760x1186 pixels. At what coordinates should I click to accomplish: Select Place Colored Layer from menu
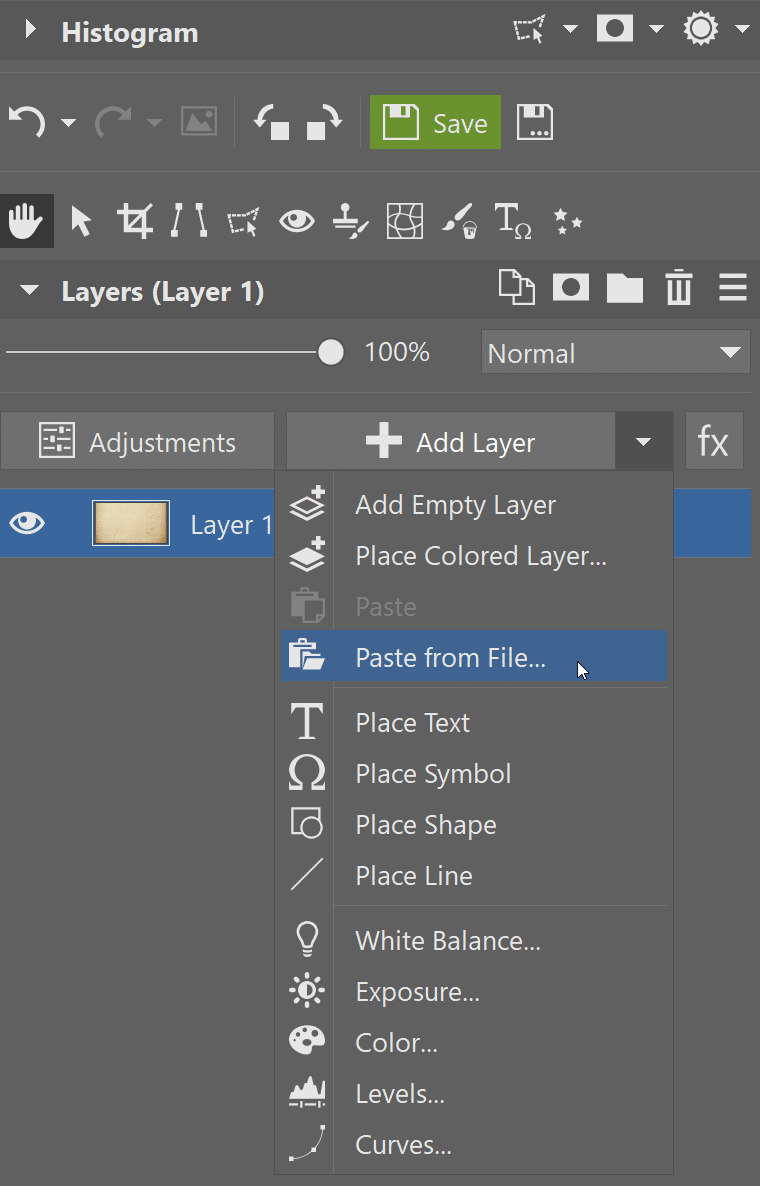[x=480, y=556]
